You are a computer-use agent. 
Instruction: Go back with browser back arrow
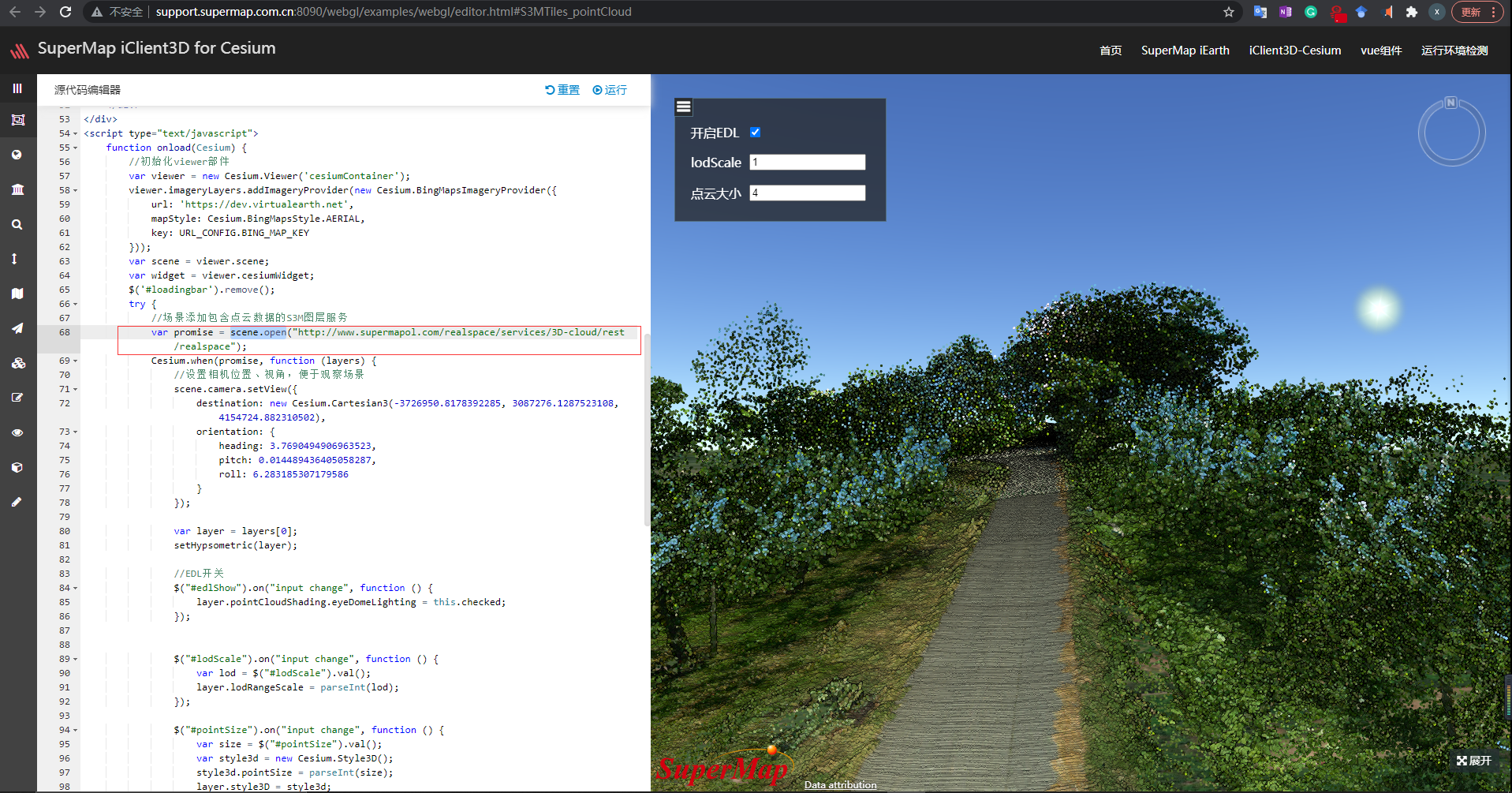click(x=14, y=12)
